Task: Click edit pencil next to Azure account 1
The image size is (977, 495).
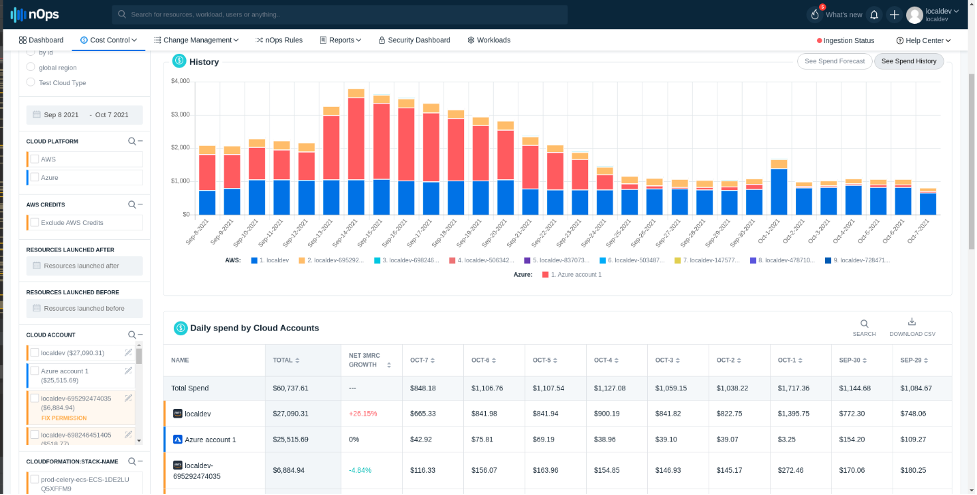Action: click(128, 371)
